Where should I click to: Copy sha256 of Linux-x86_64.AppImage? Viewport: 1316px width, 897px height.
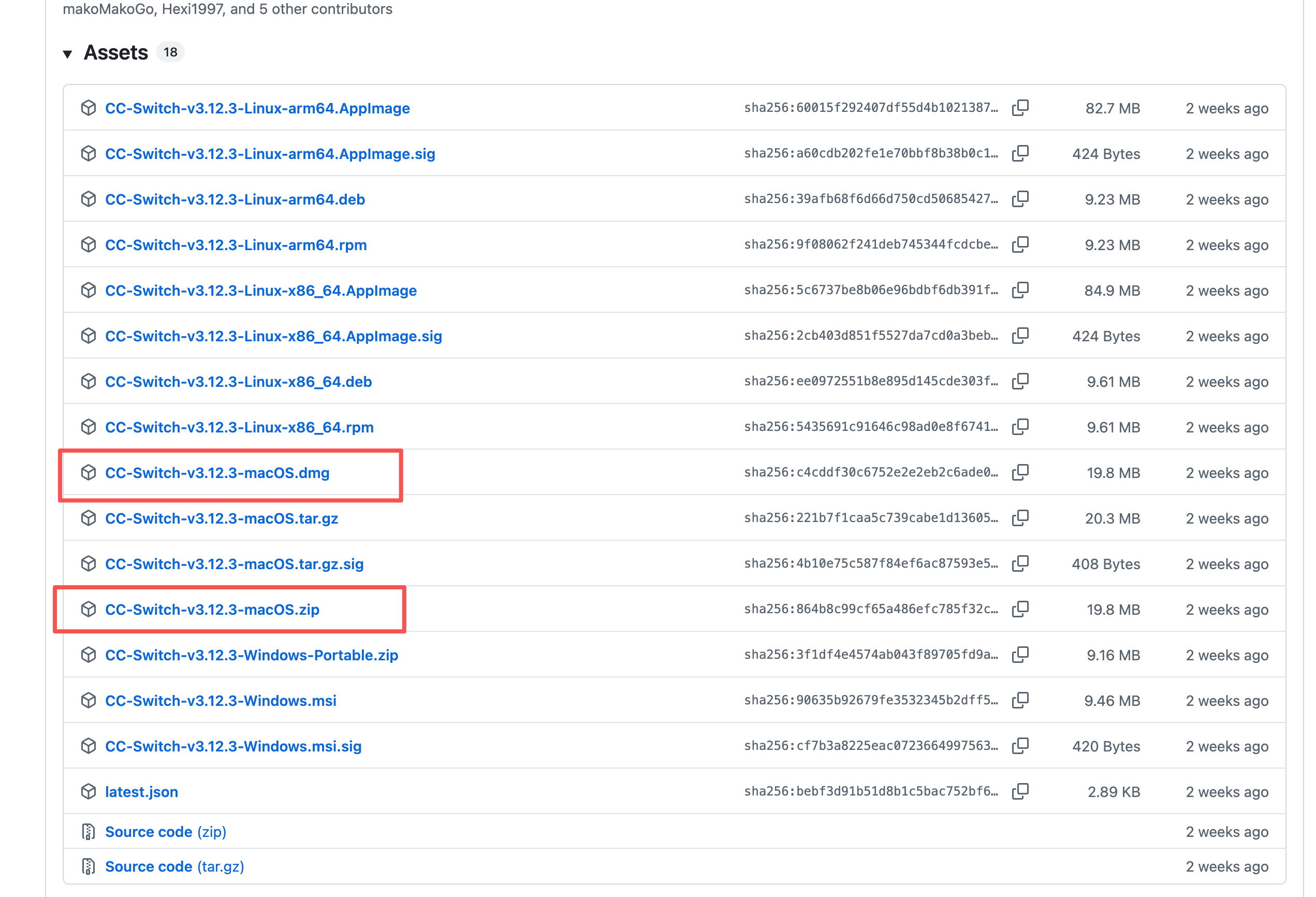pyautogui.click(x=1020, y=290)
